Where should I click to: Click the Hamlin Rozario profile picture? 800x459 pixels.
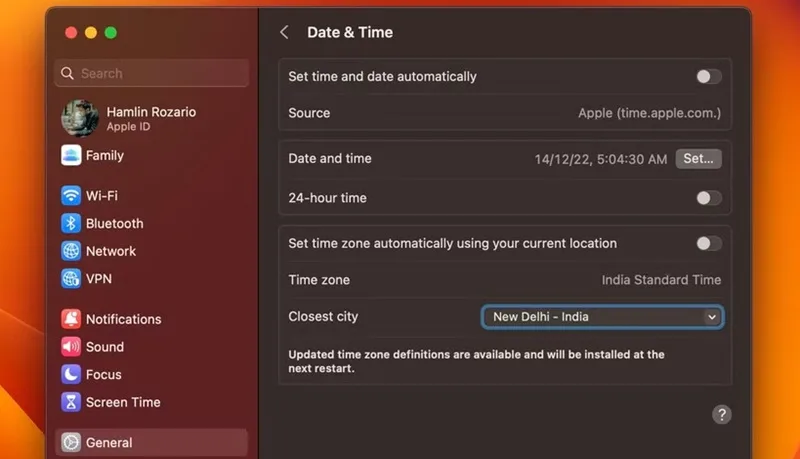click(x=80, y=118)
